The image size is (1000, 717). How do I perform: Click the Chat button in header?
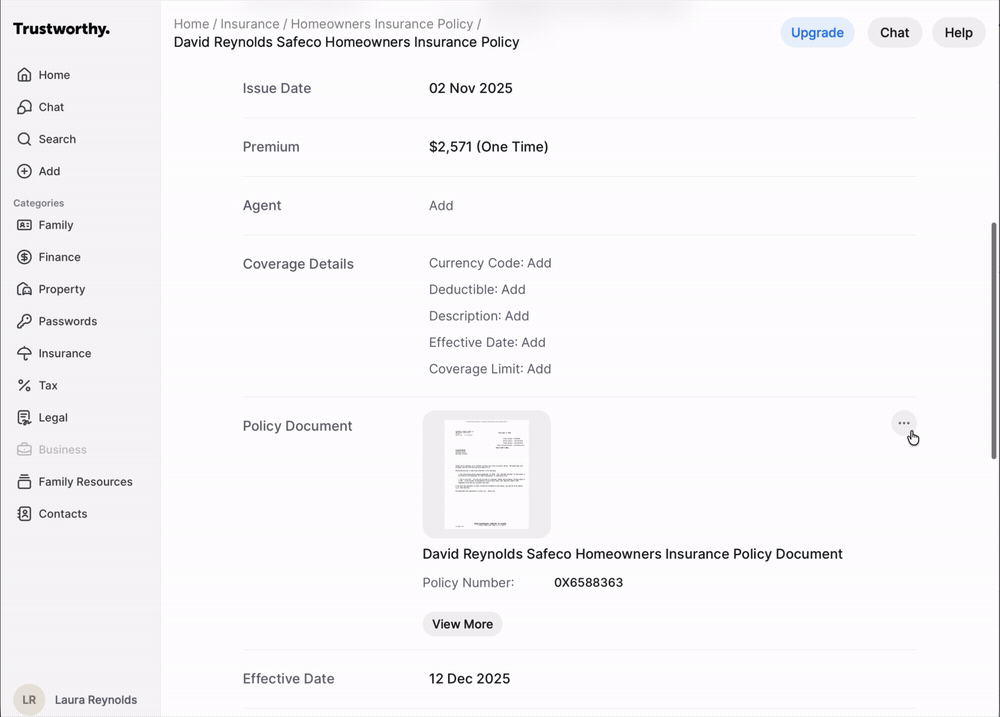coord(894,33)
